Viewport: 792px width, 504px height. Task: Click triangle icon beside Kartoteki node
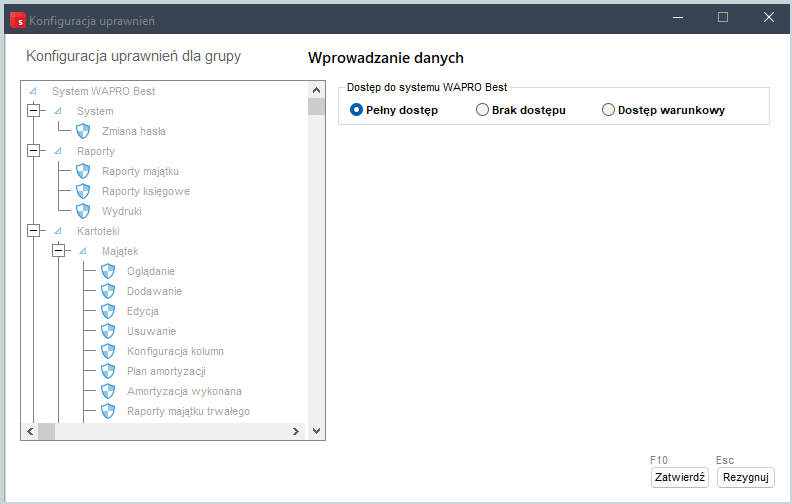point(58,231)
